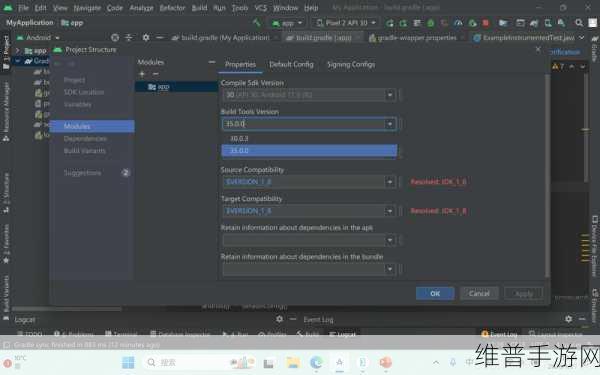The width and height of the screenshot is (600, 375).
Task: Select SDK Location in the dialog sidebar
Action: click(x=84, y=92)
